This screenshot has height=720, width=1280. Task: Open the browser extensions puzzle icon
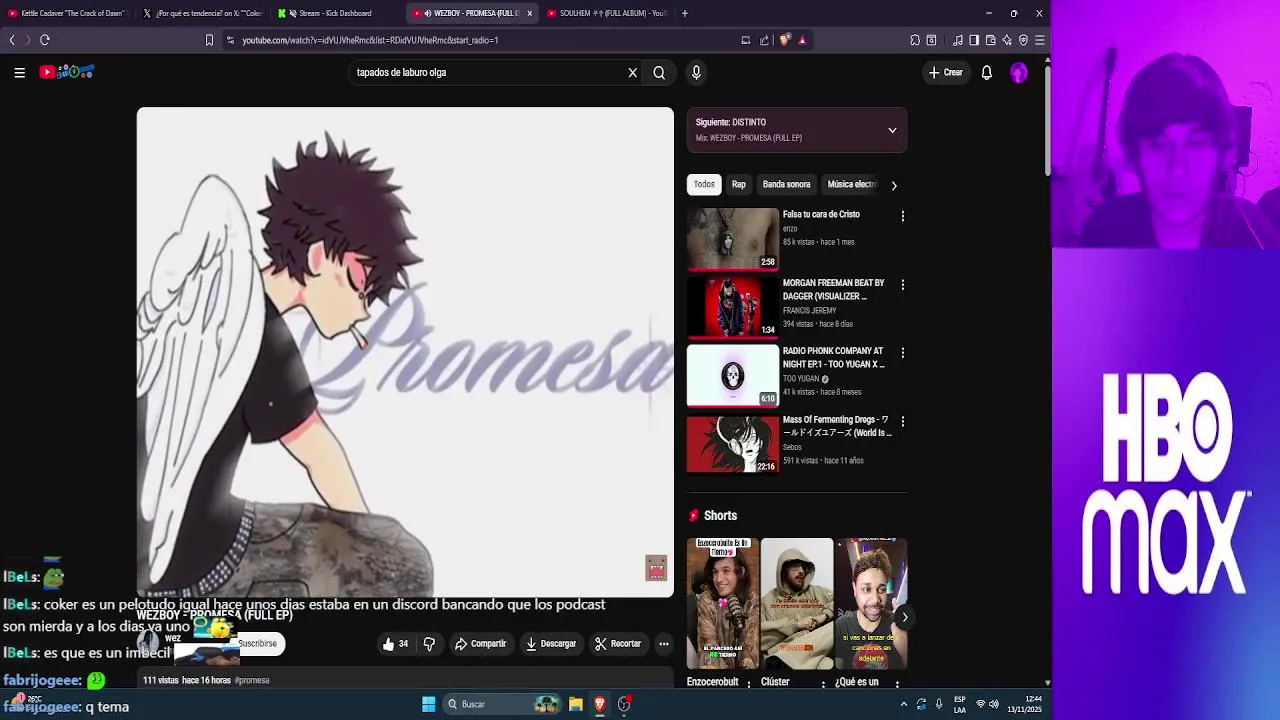[x=915, y=40]
